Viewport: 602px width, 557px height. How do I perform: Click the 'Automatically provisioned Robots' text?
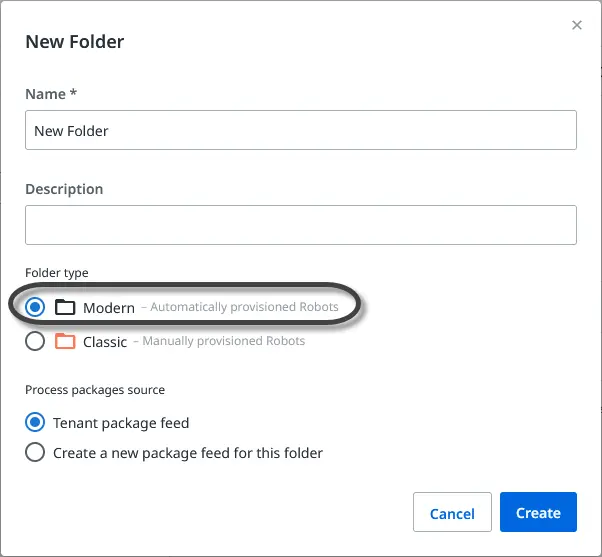click(244, 307)
